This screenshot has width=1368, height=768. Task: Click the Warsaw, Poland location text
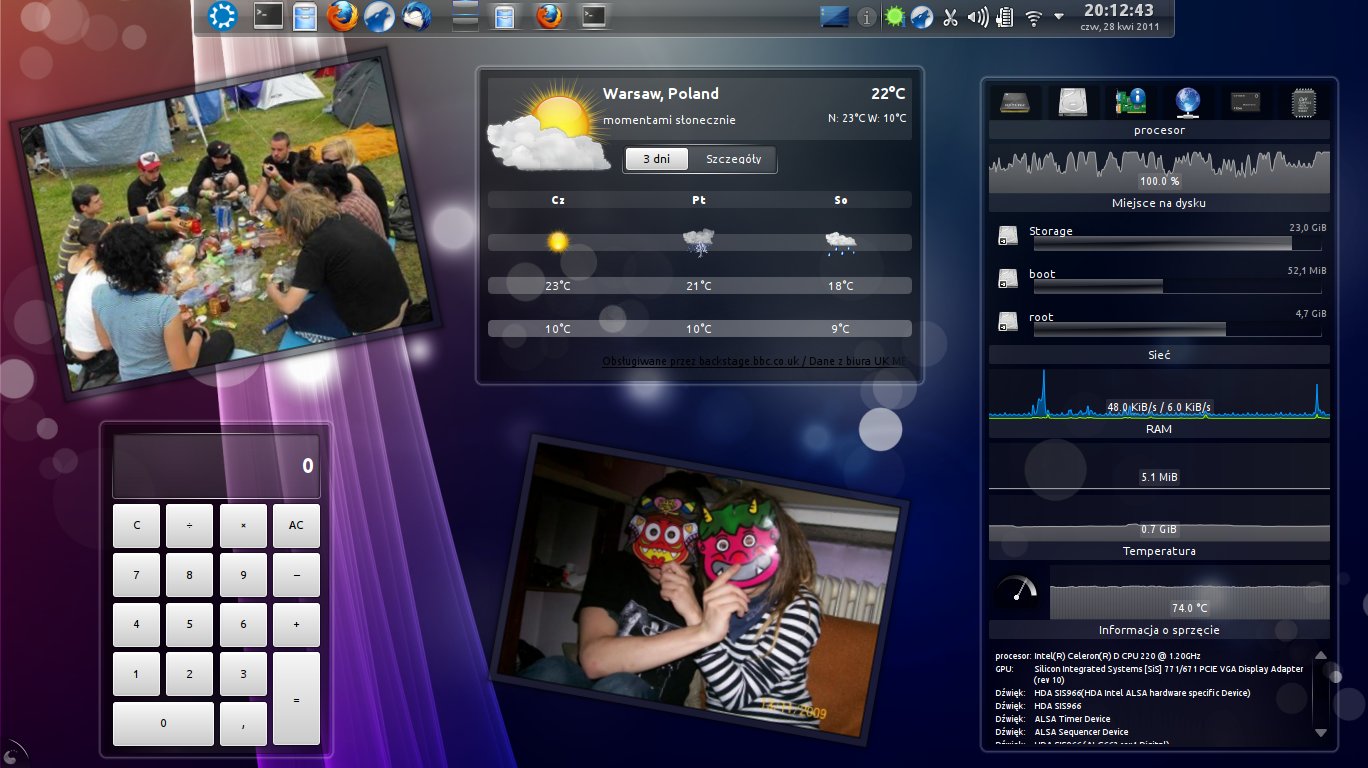661,94
